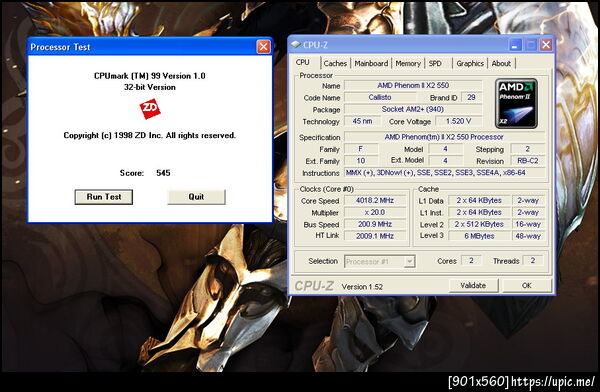Click the Multiplier value x 20.0

click(x=375, y=212)
